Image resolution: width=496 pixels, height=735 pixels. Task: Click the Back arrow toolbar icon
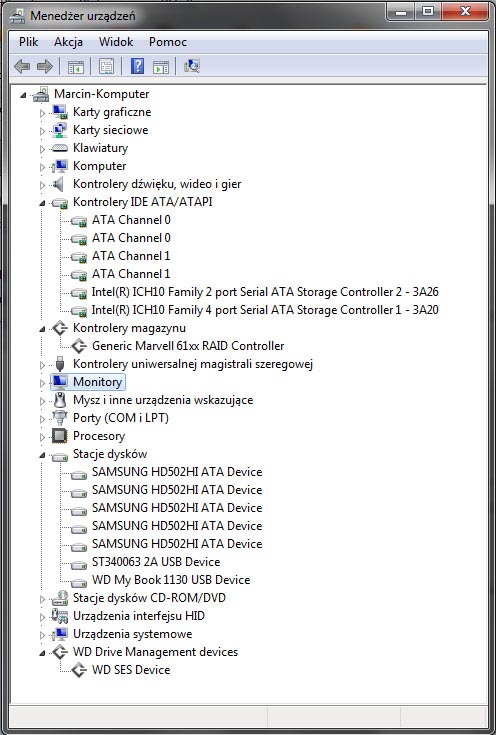tap(22, 67)
